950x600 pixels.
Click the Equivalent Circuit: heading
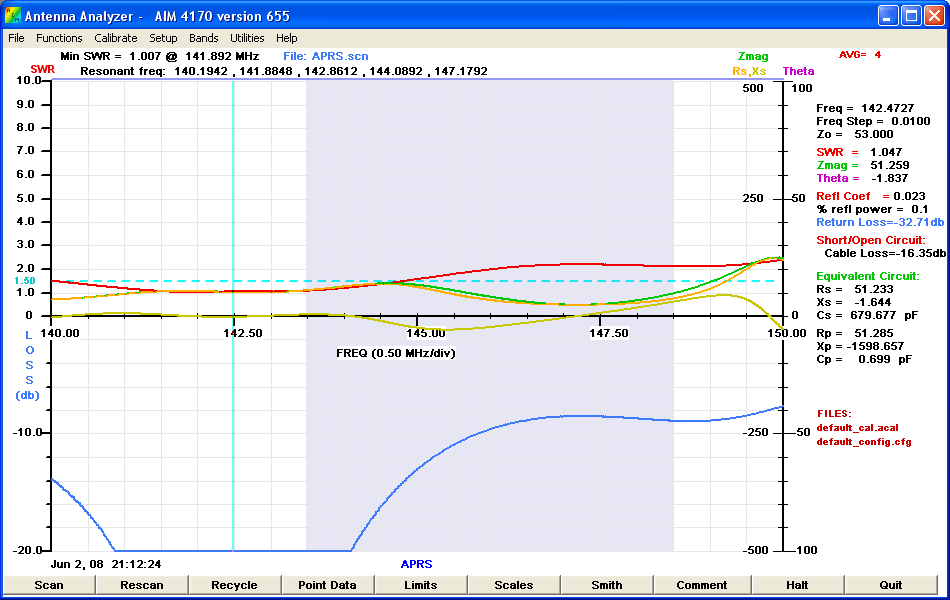click(868, 276)
